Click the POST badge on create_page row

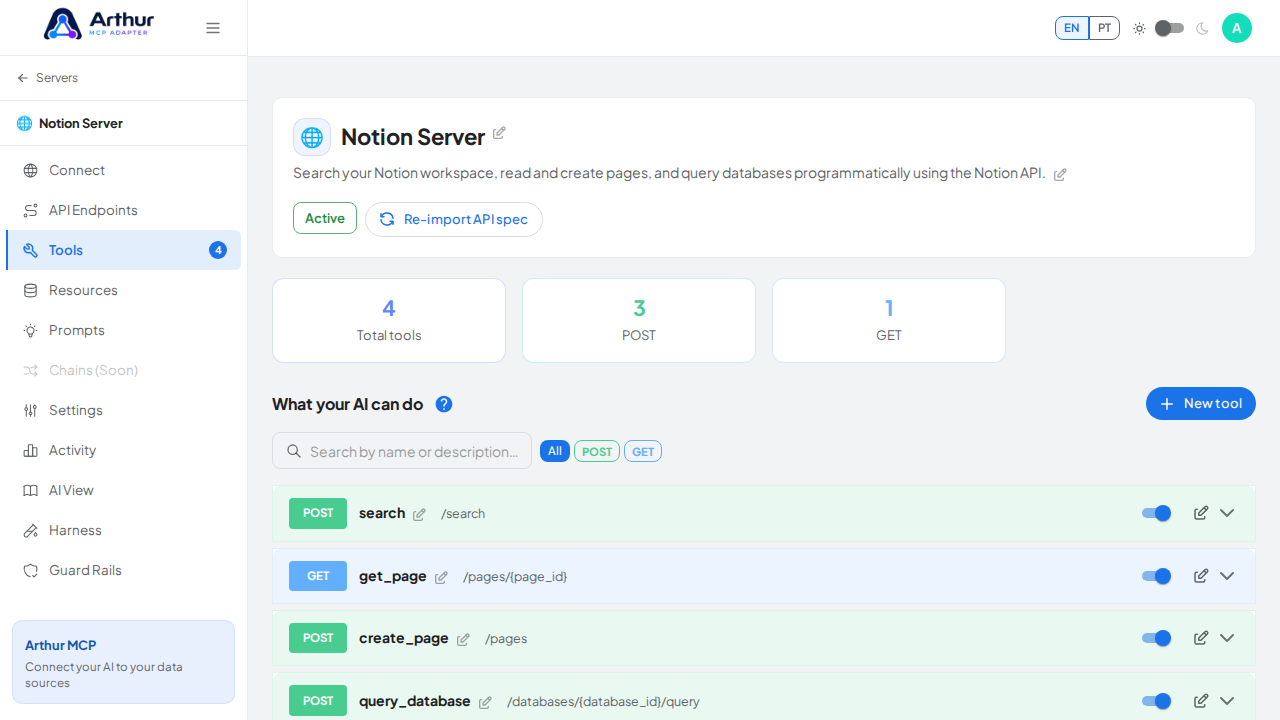point(318,638)
